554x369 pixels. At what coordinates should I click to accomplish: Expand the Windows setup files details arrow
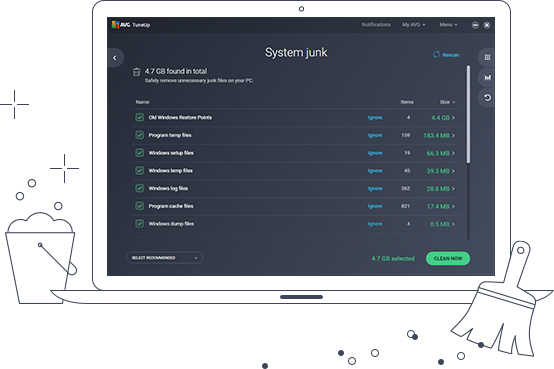click(453, 153)
